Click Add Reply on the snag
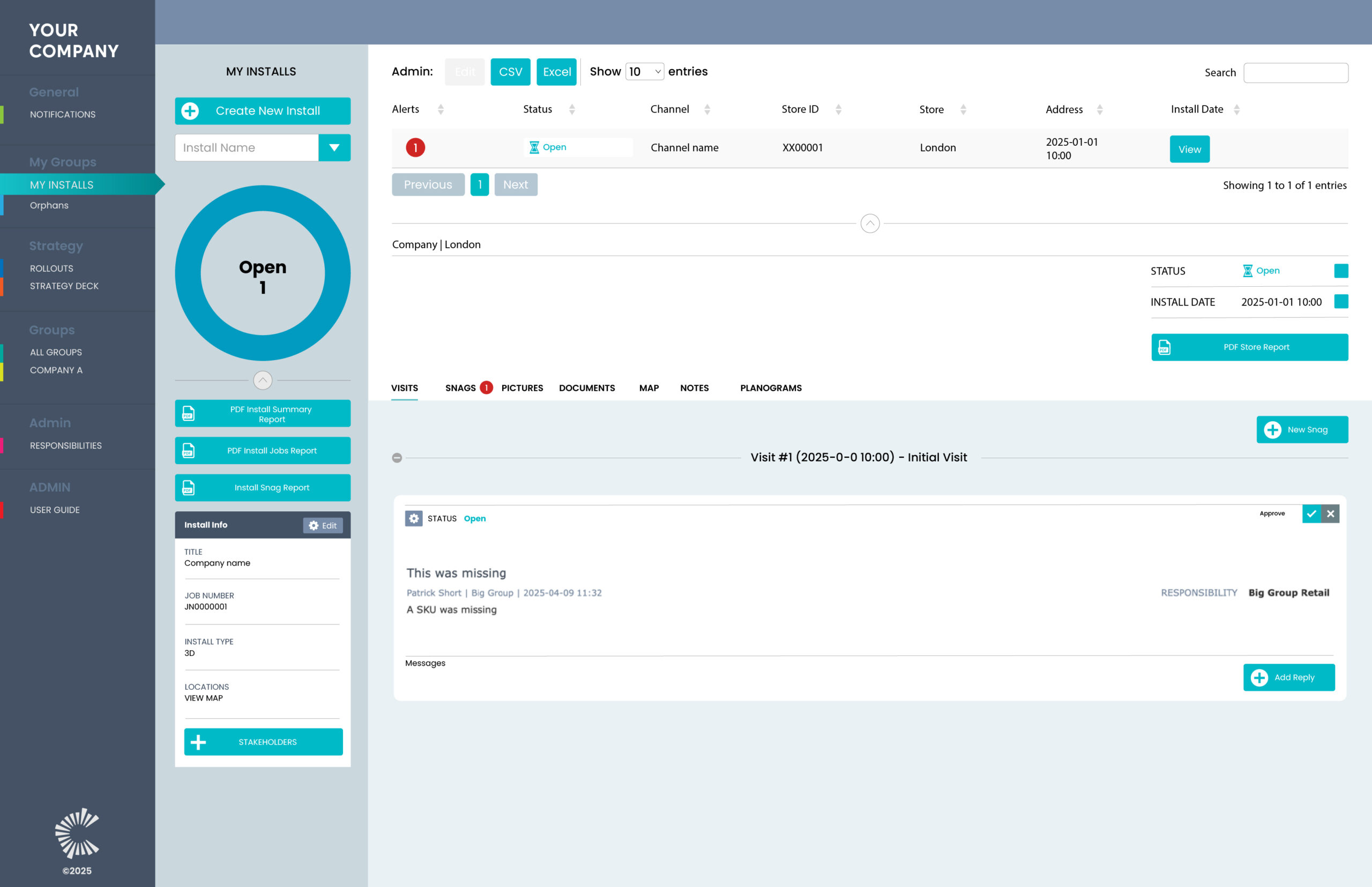Image resolution: width=1372 pixels, height=887 pixels. 1288,677
